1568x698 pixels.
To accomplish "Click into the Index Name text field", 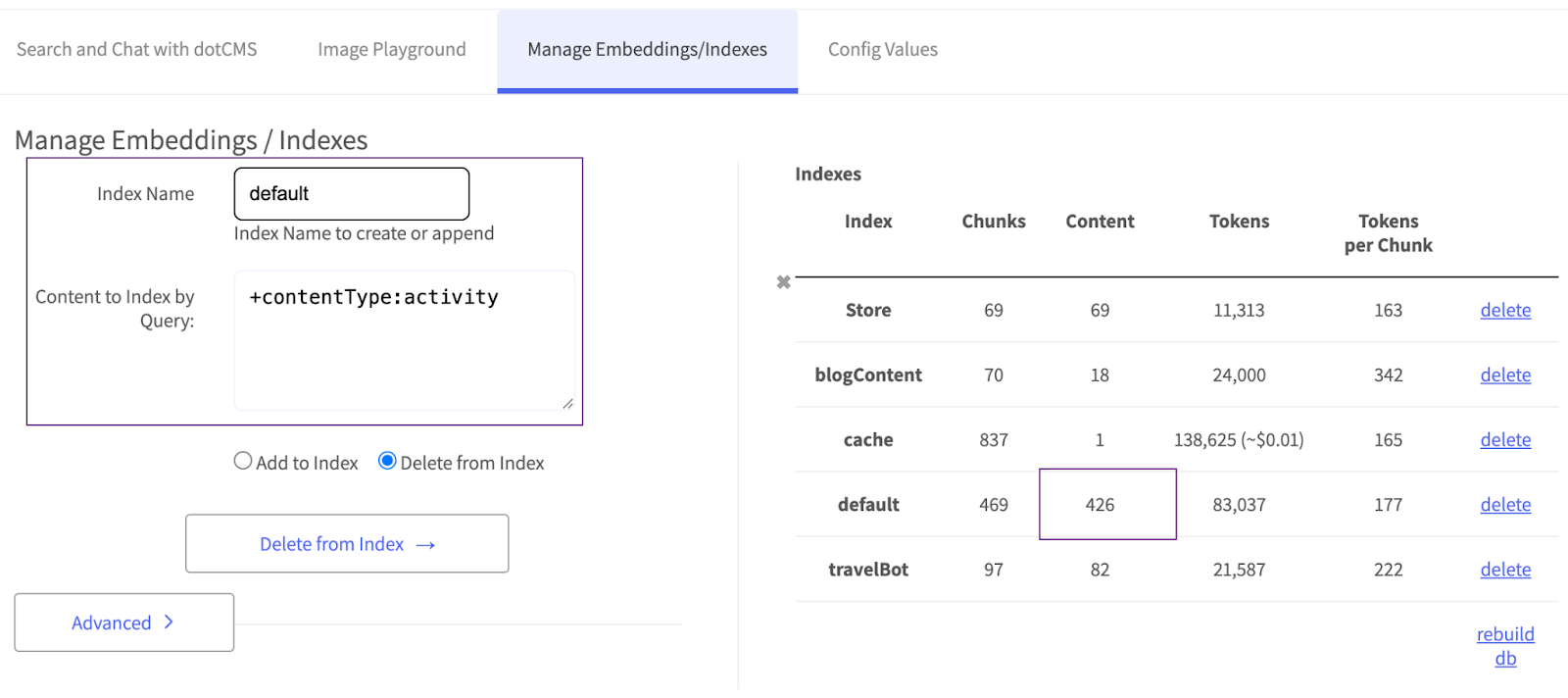I will 352,194.
